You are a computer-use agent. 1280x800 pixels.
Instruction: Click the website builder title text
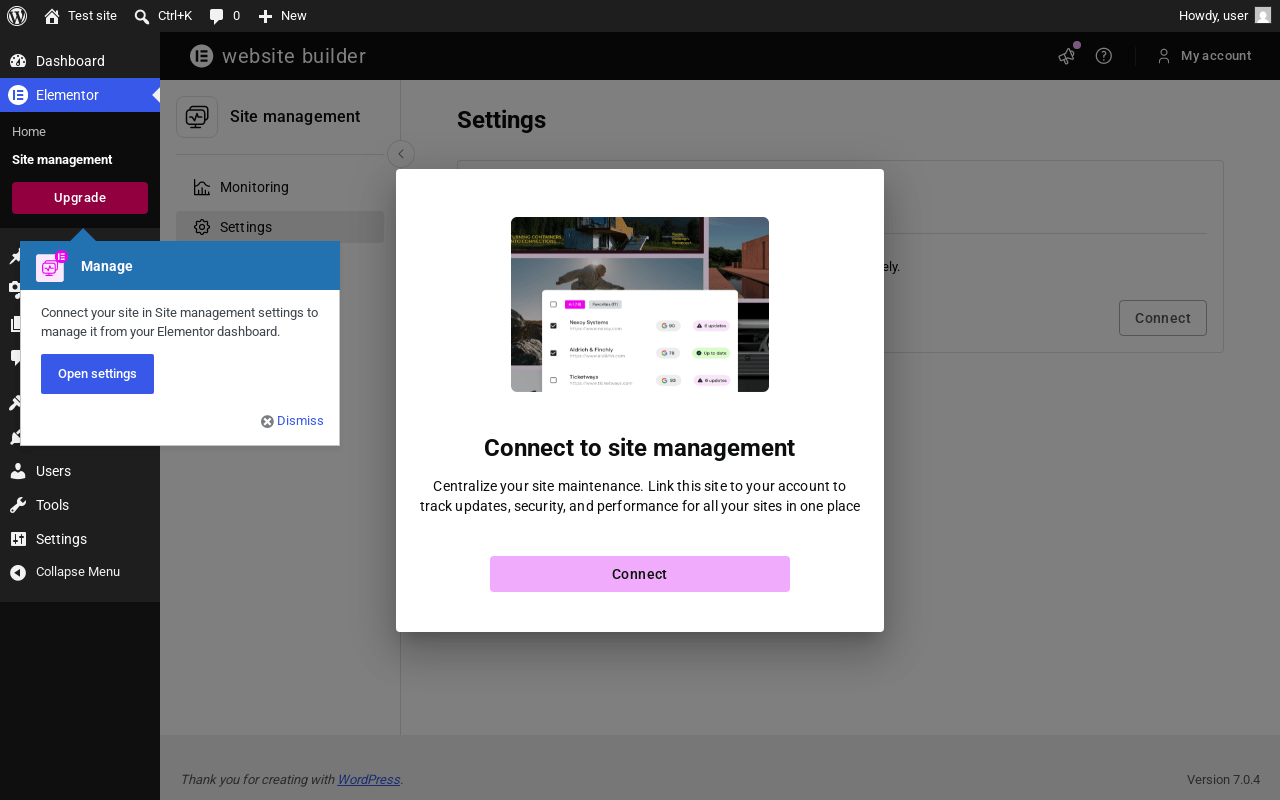[294, 56]
